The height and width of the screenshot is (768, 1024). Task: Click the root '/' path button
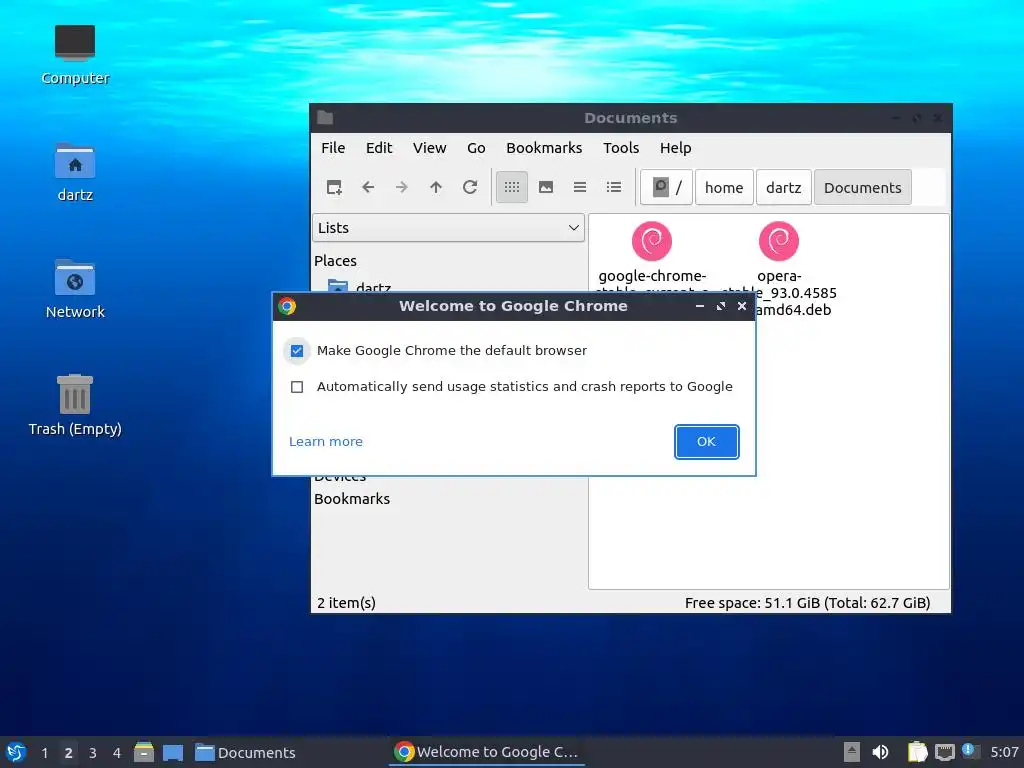[x=666, y=187]
